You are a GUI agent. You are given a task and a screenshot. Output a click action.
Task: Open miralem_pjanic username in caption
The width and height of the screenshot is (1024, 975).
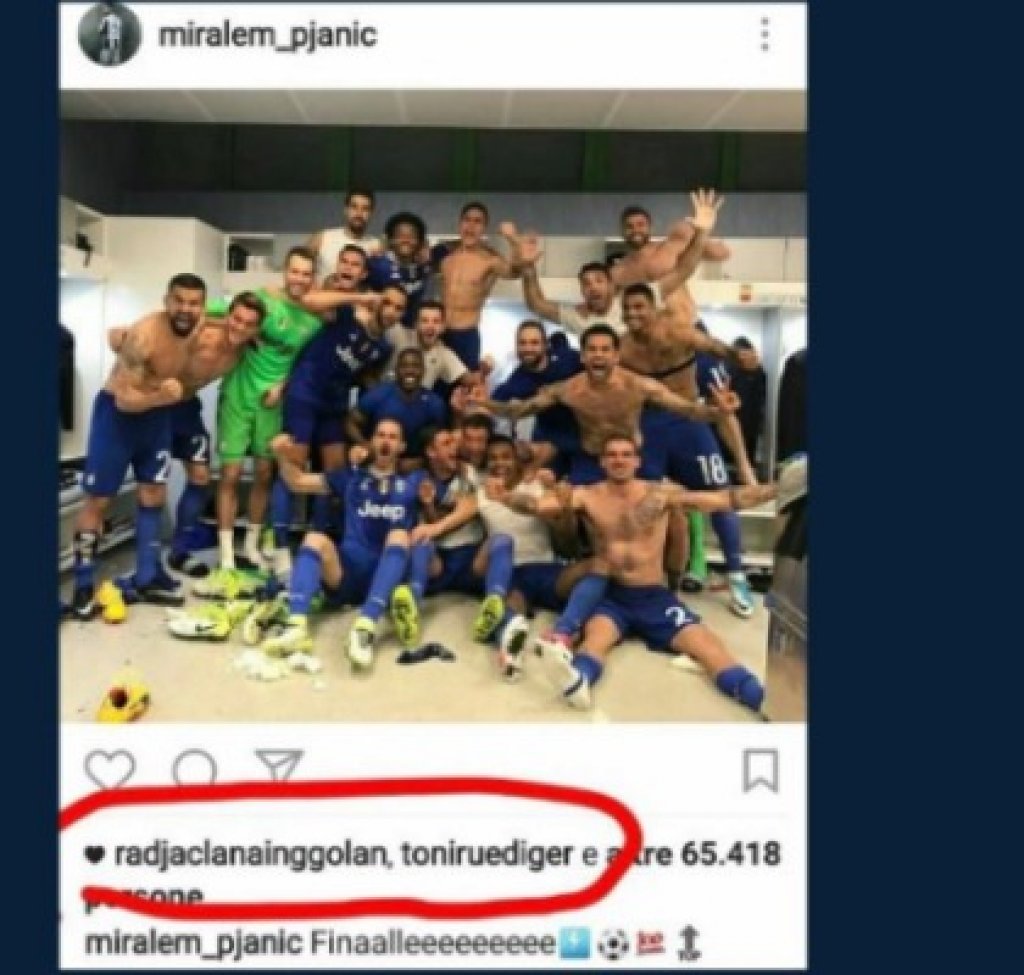(193, 944)
